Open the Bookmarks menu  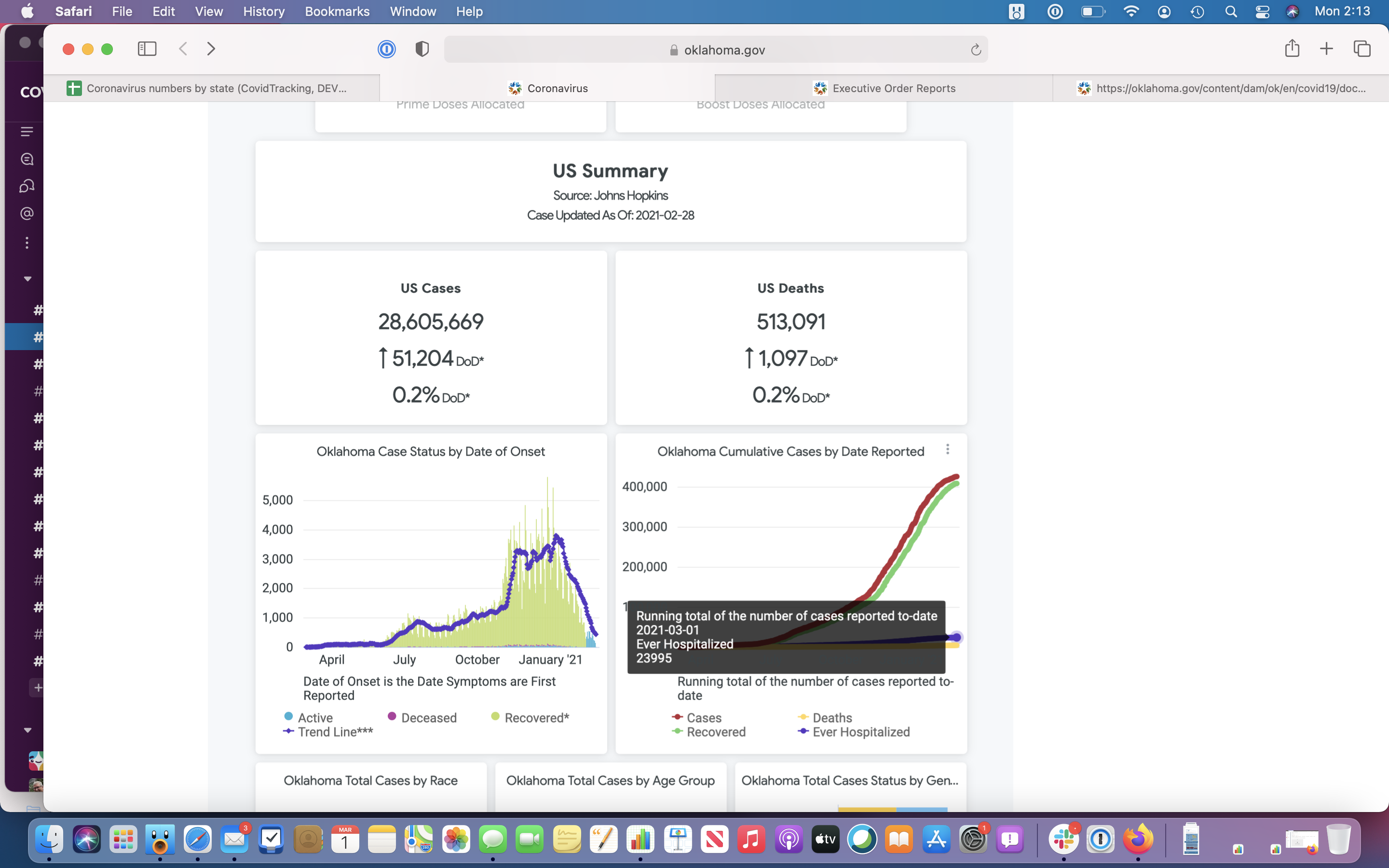pos(337,12)
